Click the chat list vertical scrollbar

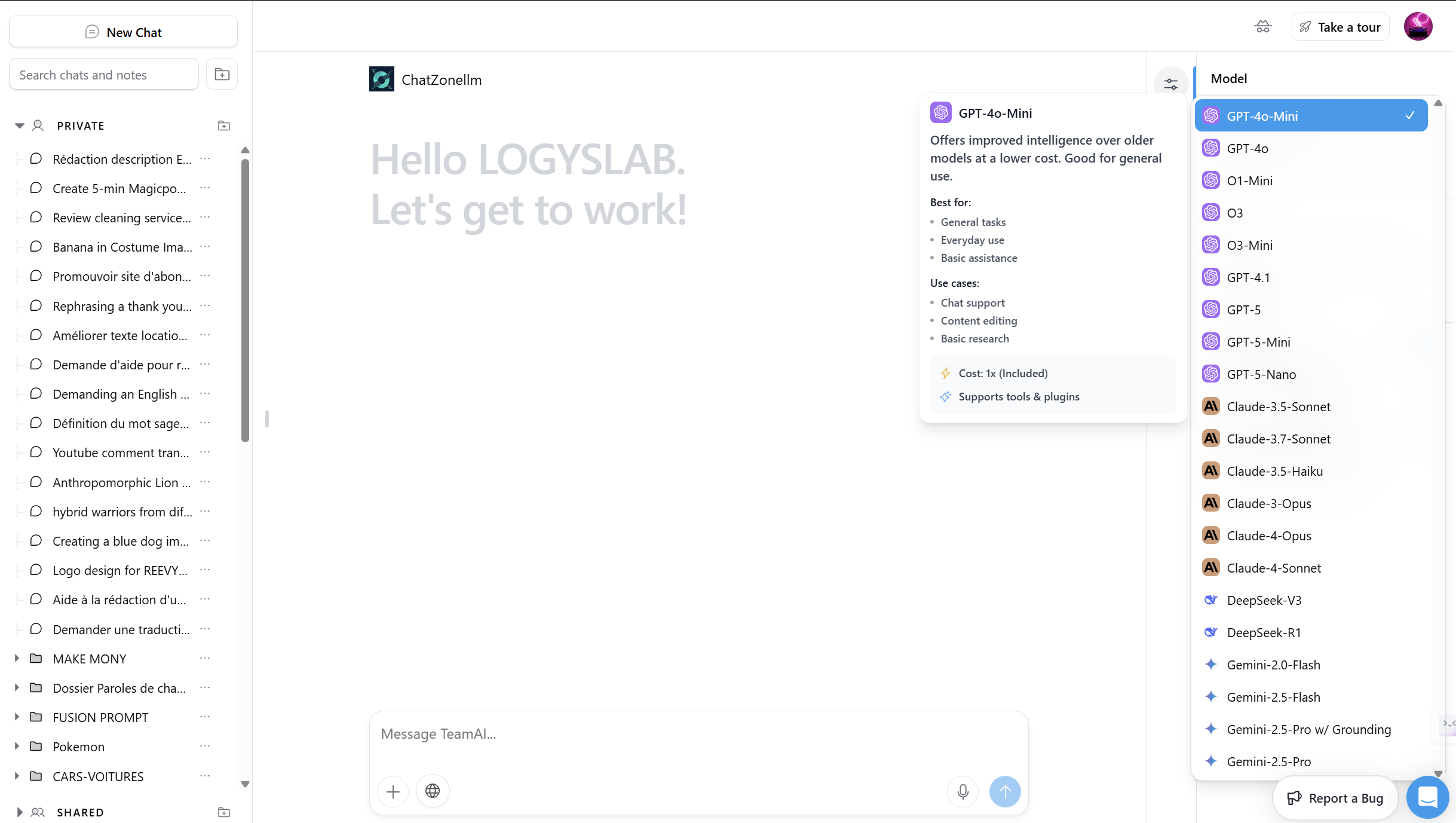(245, 300)
